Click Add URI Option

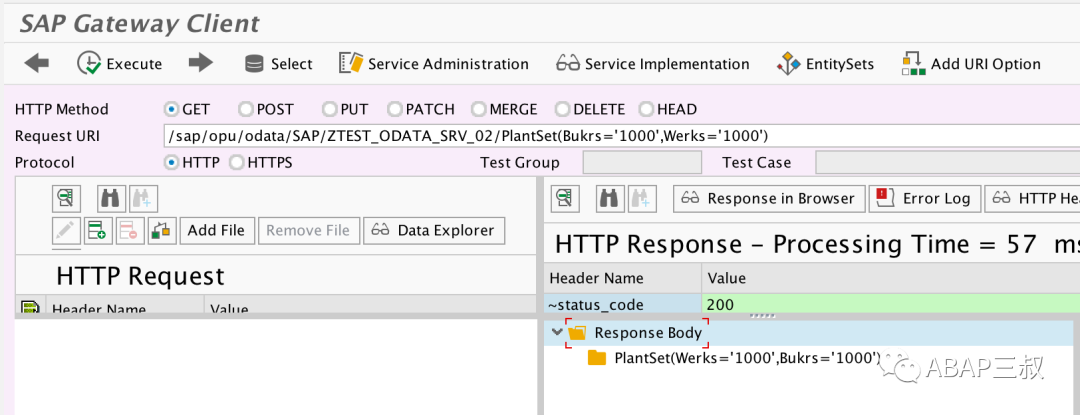(971, 64)
